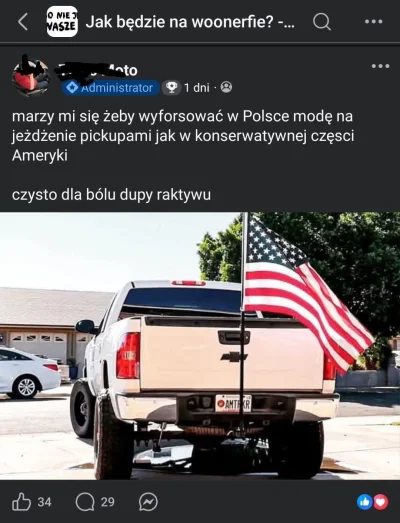Tap the author name ending in "Moto"
The width and height of the screenshot is (400, 523).
[96, 69]
